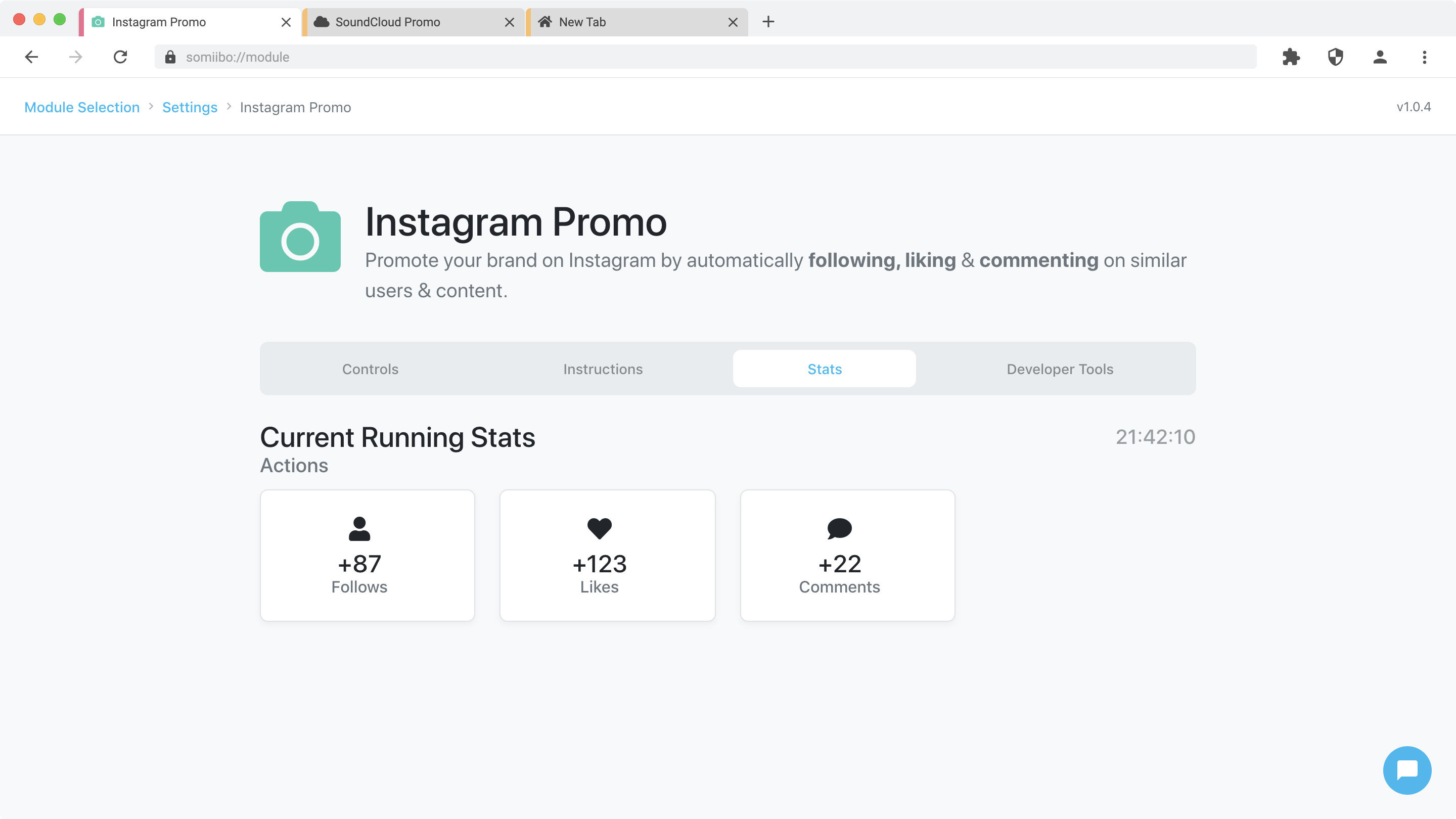This screenshot has height=819, width=1456.
Task: Click the Follows stat card
Action: 368,555
